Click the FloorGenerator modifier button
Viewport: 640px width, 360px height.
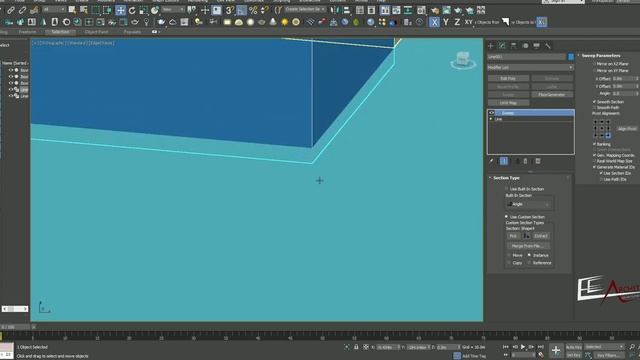[x=551, y=95]
